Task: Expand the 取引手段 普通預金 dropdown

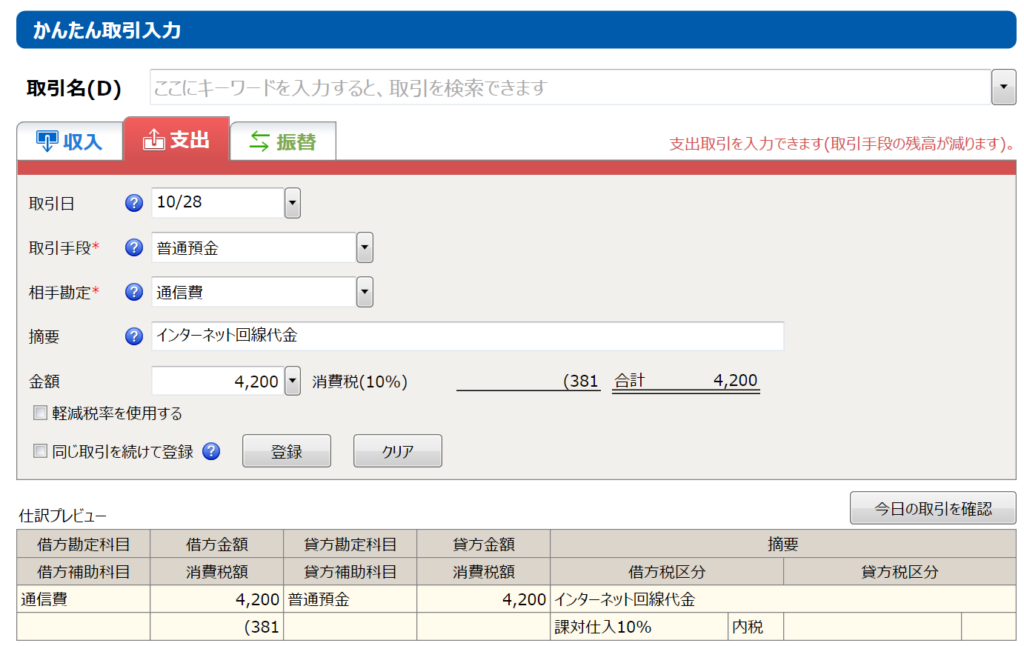Action: click(364, 248)
